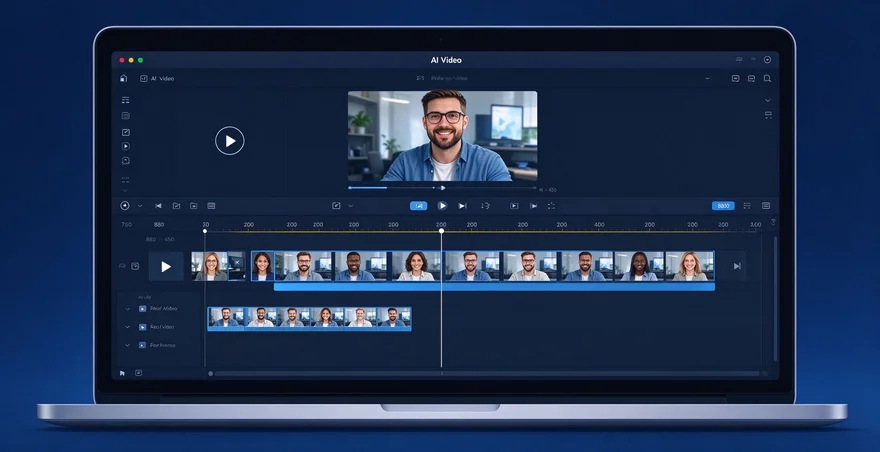The height and width of the screenshot is (452, 880).
Task: Click the vertical timeline scrollbar
Action: coord(776,299)
